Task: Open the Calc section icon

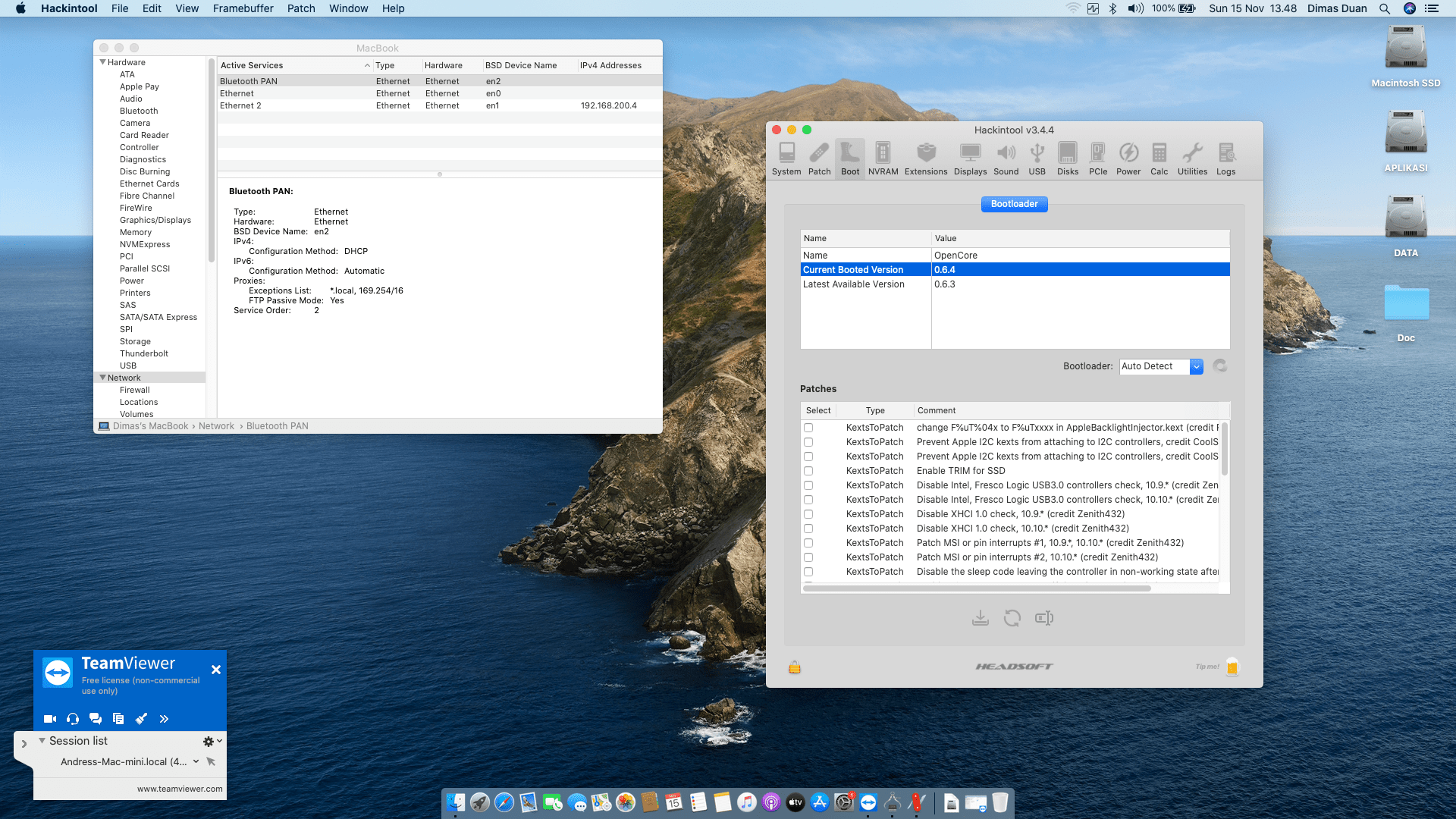Action: point(1159,159)
